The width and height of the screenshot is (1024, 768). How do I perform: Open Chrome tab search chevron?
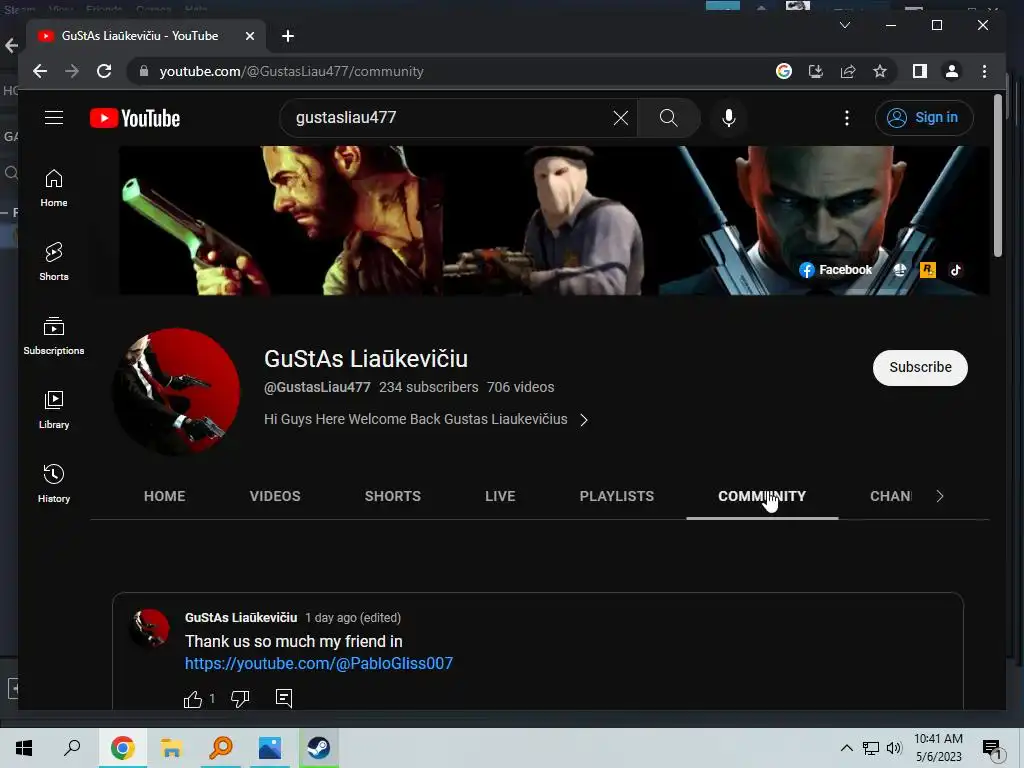coord(844,25)
